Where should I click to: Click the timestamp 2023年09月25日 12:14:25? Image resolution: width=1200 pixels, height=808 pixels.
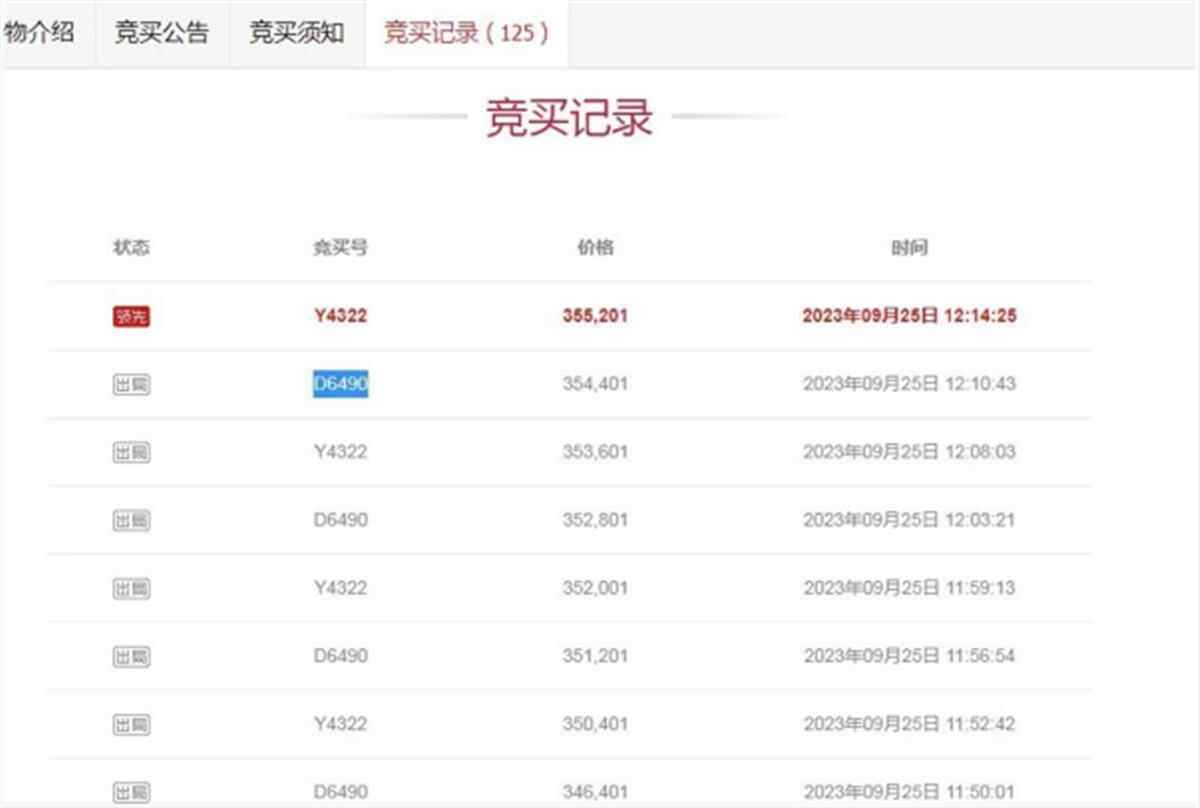(909, 316)
